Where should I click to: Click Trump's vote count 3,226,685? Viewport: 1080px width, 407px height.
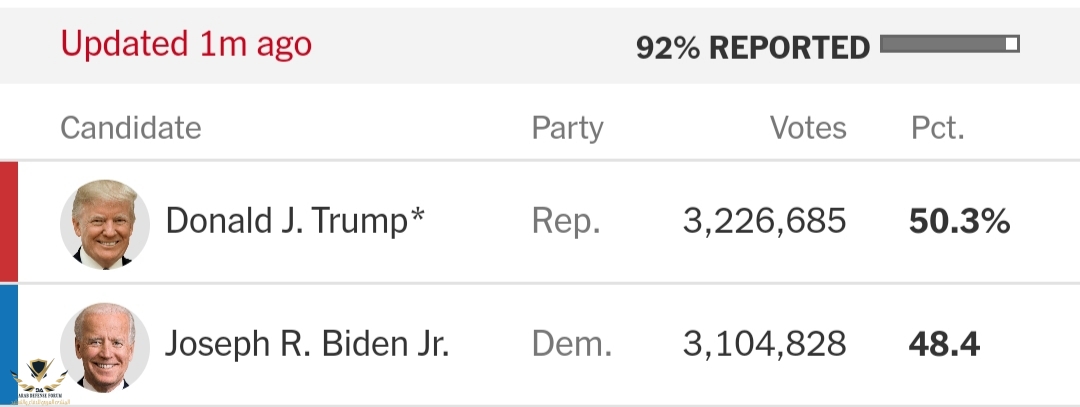(764, 222)
